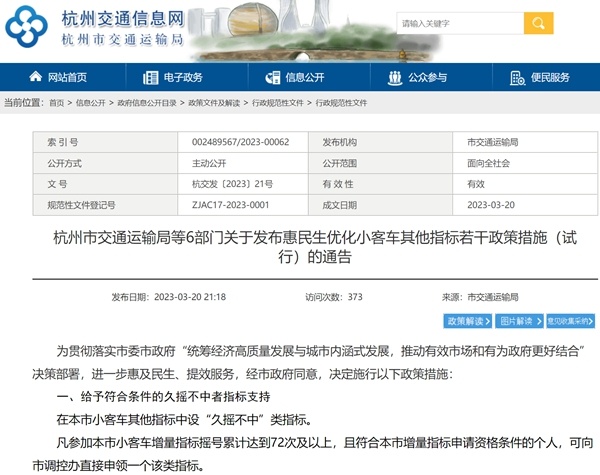Click the orange search magnifier button
The width and height of the screenshot is (600, 475).
pyautogui.click(x=538, y=23)
